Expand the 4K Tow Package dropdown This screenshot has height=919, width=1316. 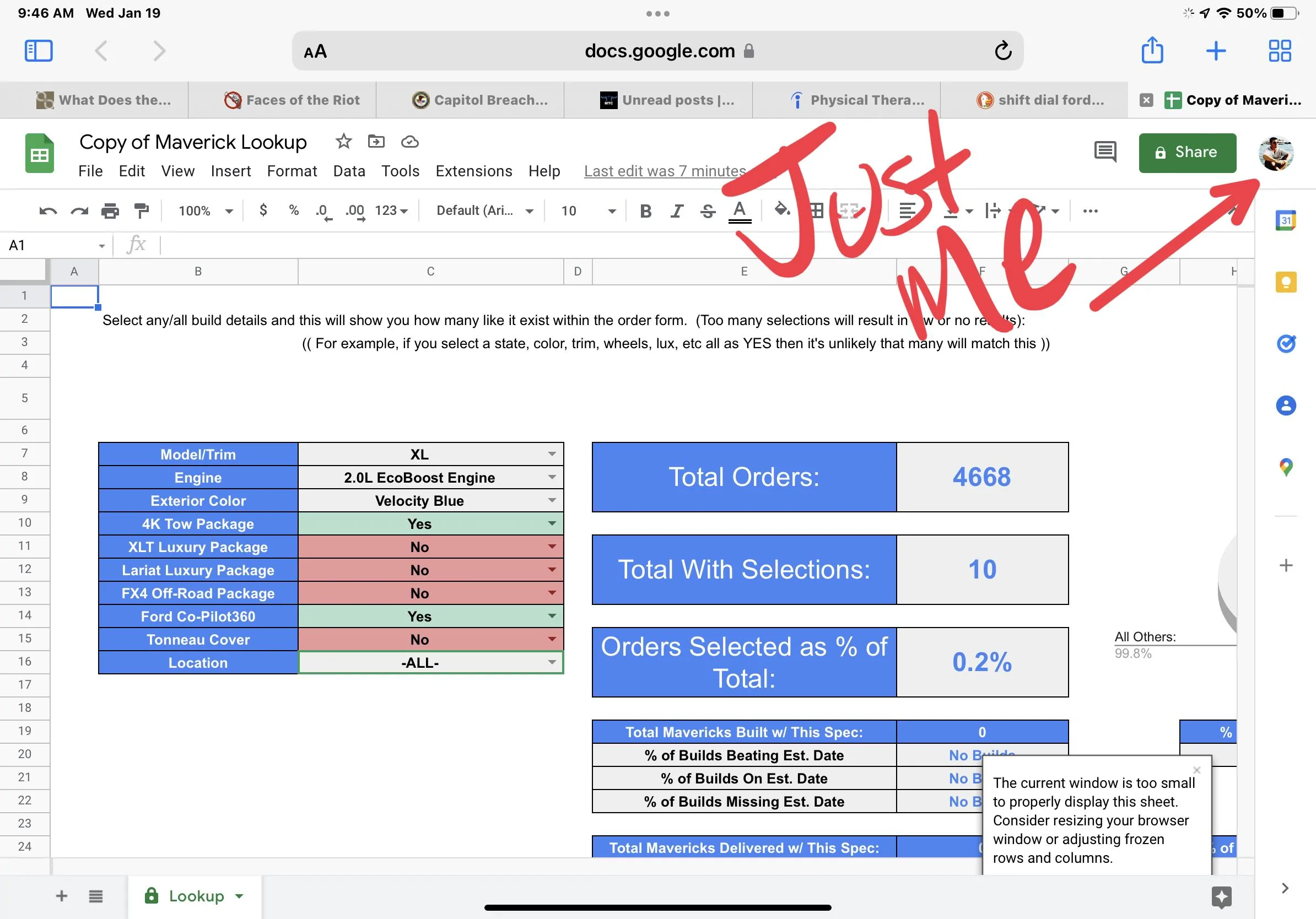point(552,523)
